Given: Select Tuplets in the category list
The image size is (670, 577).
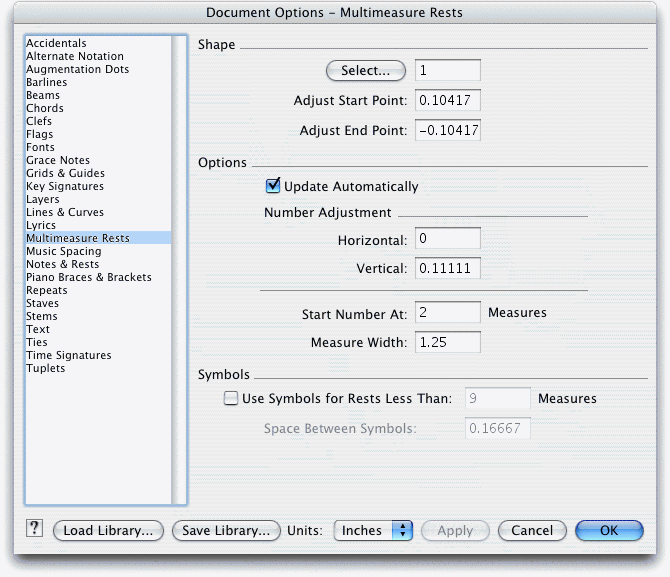Looking at the screenshot, I should point(45,368).
